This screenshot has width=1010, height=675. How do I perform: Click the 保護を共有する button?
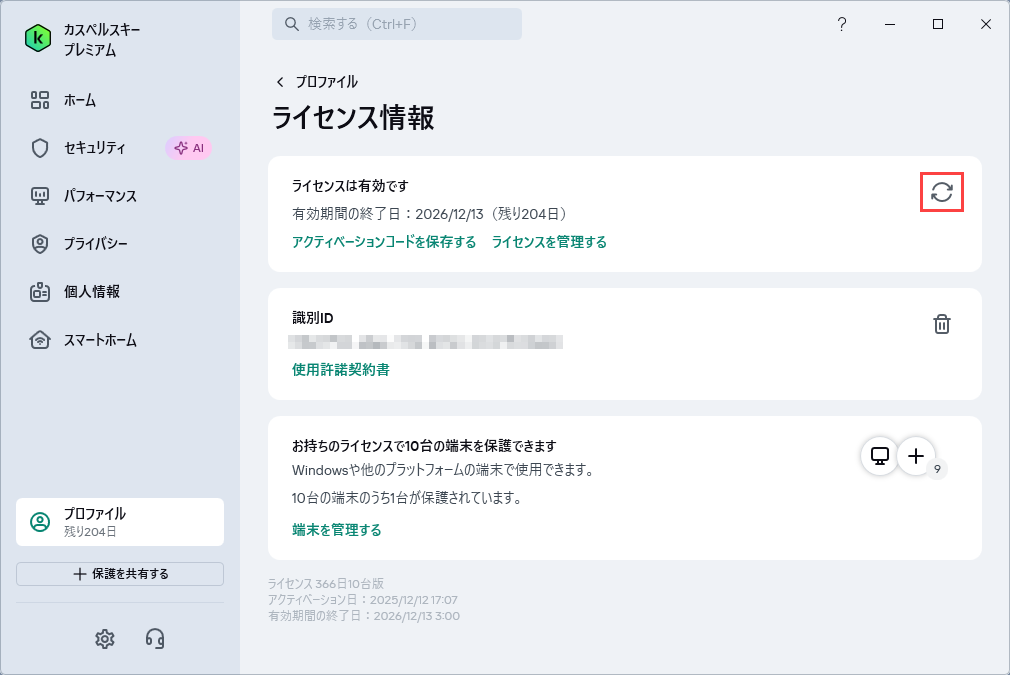(x=120, y=574)
